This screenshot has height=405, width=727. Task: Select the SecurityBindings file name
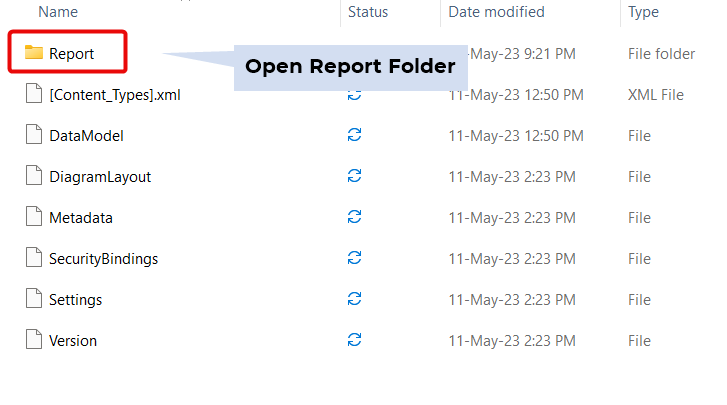[104, 259]
